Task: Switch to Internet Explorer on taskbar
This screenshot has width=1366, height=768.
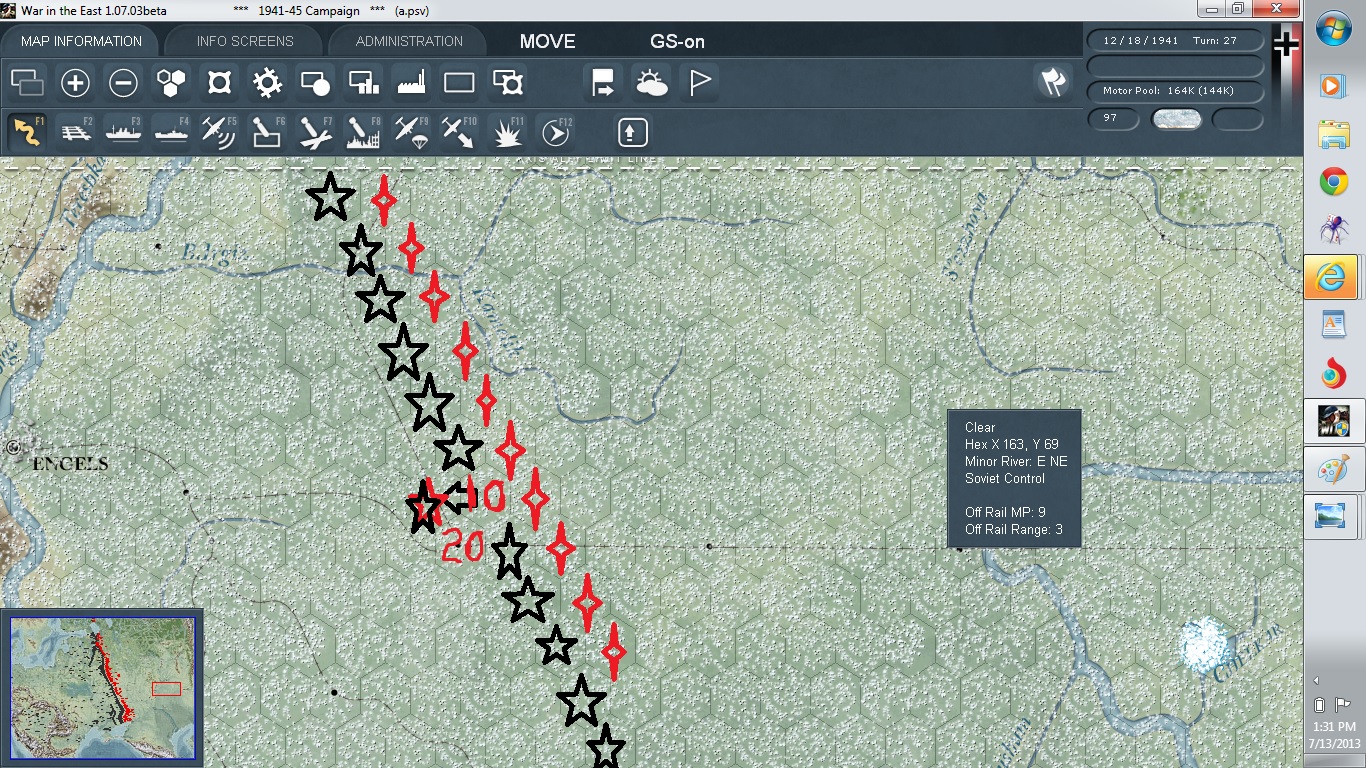Action: [x=1332, y=278]
